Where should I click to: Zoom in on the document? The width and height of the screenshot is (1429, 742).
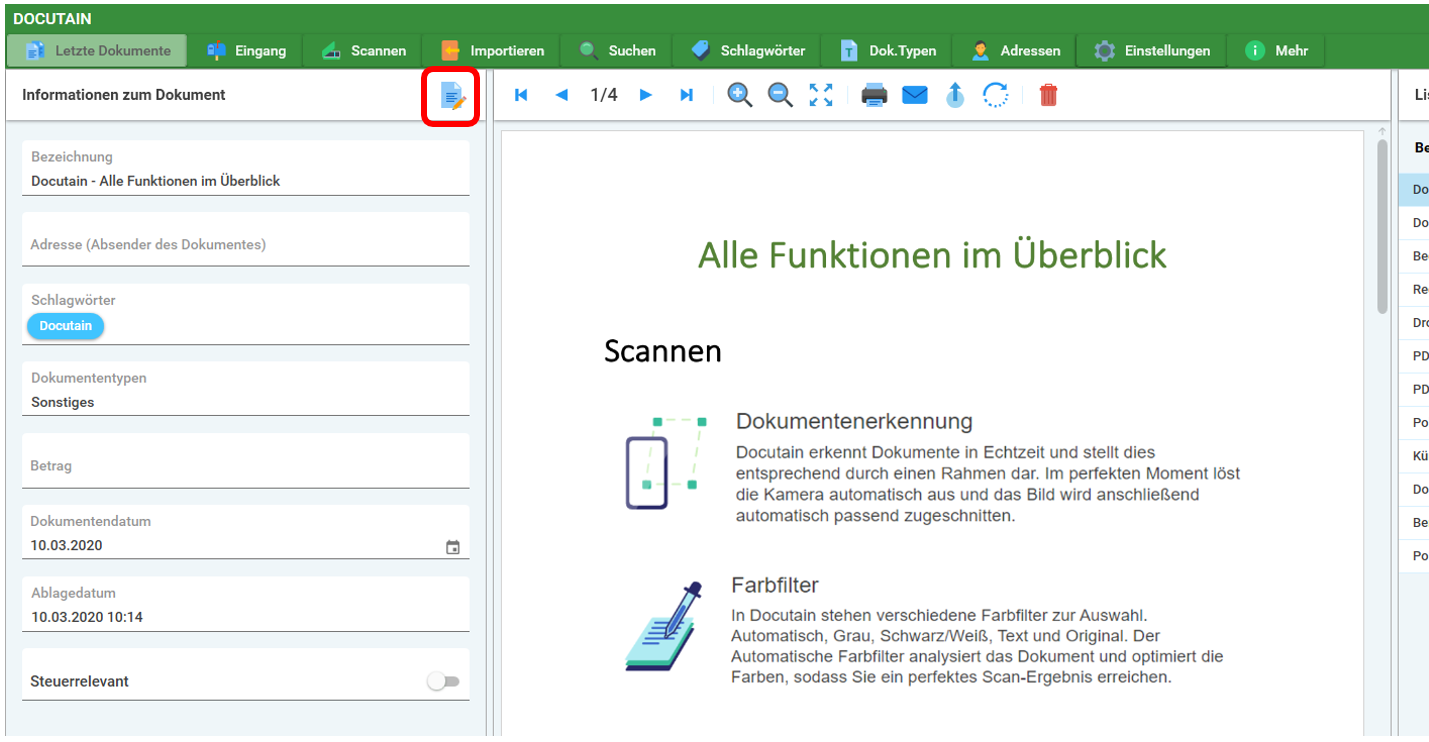click(740, 95)
